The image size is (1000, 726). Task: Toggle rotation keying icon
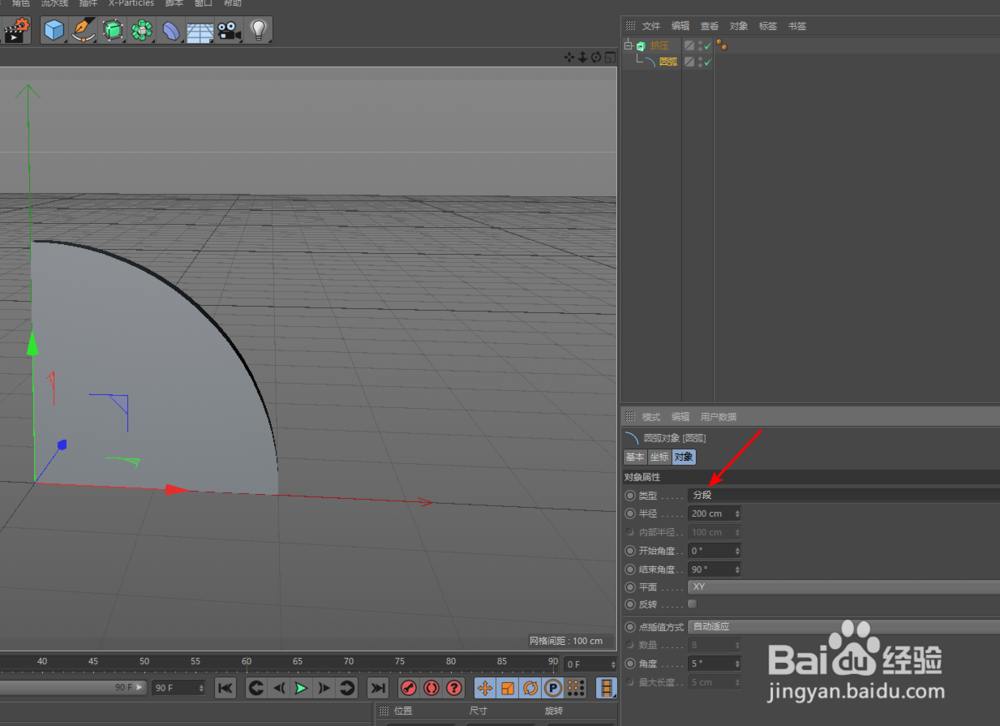pos(530,688)
